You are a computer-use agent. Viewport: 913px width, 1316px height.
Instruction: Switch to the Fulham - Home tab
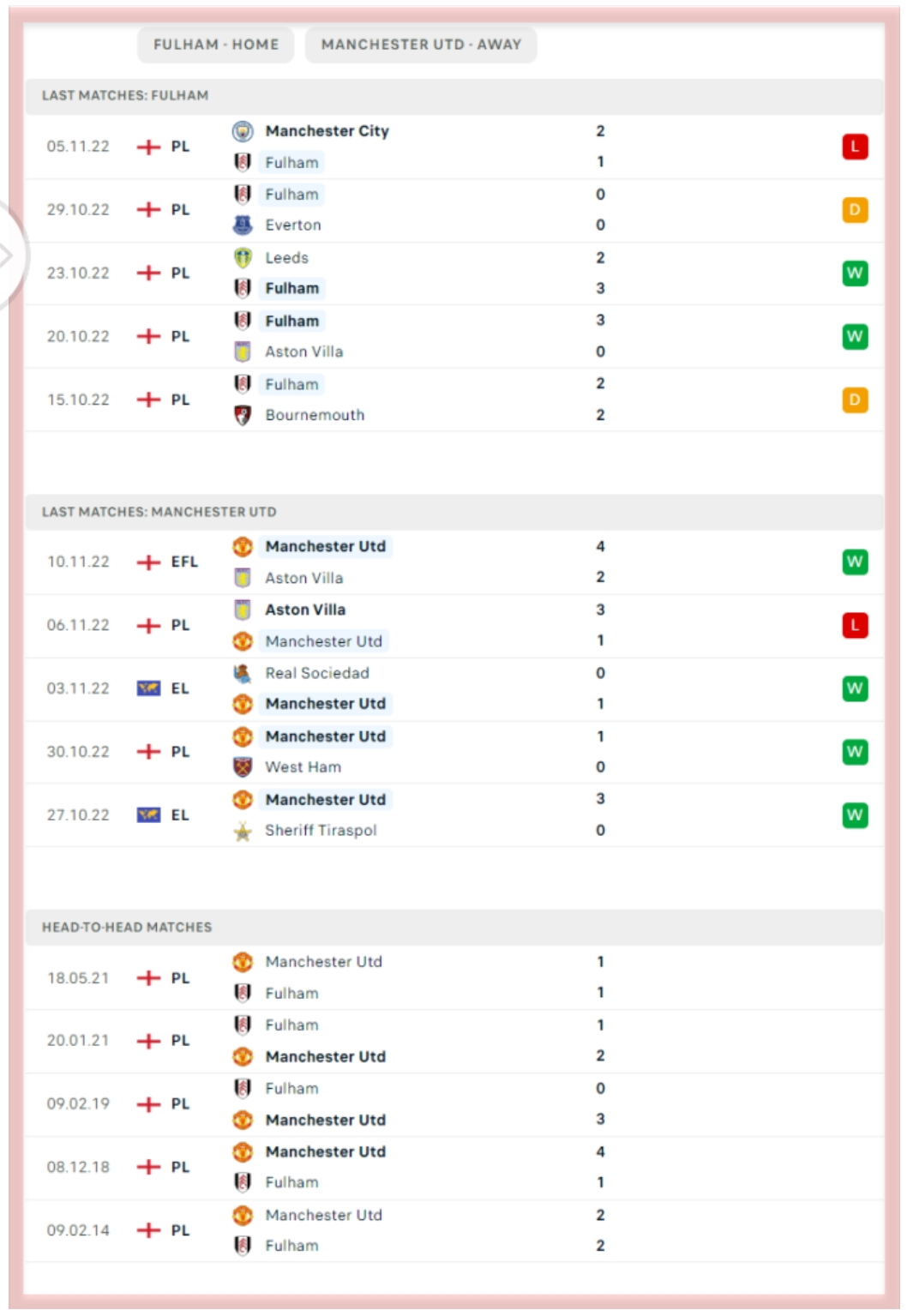click(215, 45)
